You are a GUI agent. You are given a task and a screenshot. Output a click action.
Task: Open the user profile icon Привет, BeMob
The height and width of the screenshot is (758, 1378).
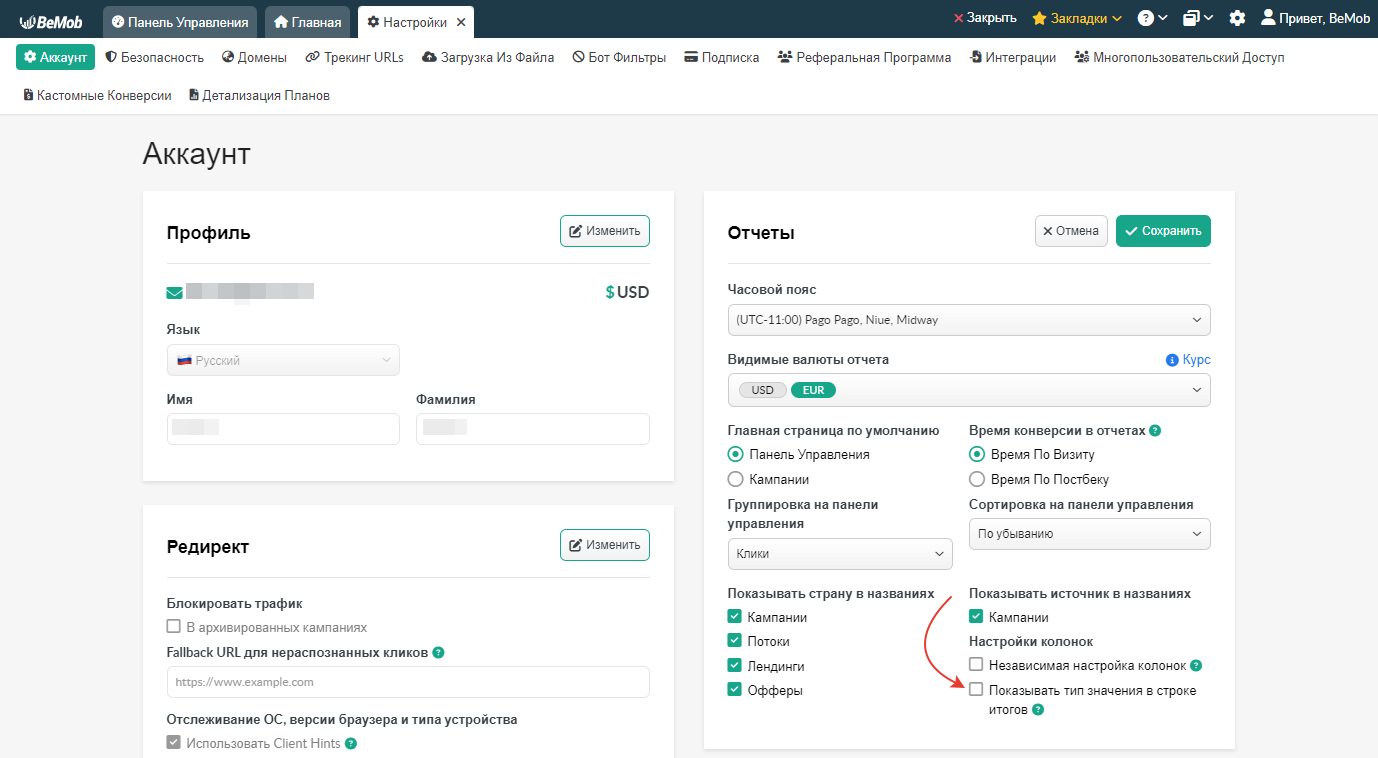point(1268,18)
